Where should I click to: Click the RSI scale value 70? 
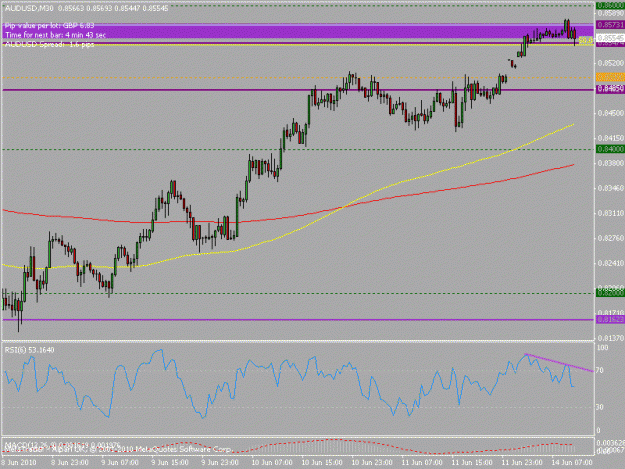[600, 370]
